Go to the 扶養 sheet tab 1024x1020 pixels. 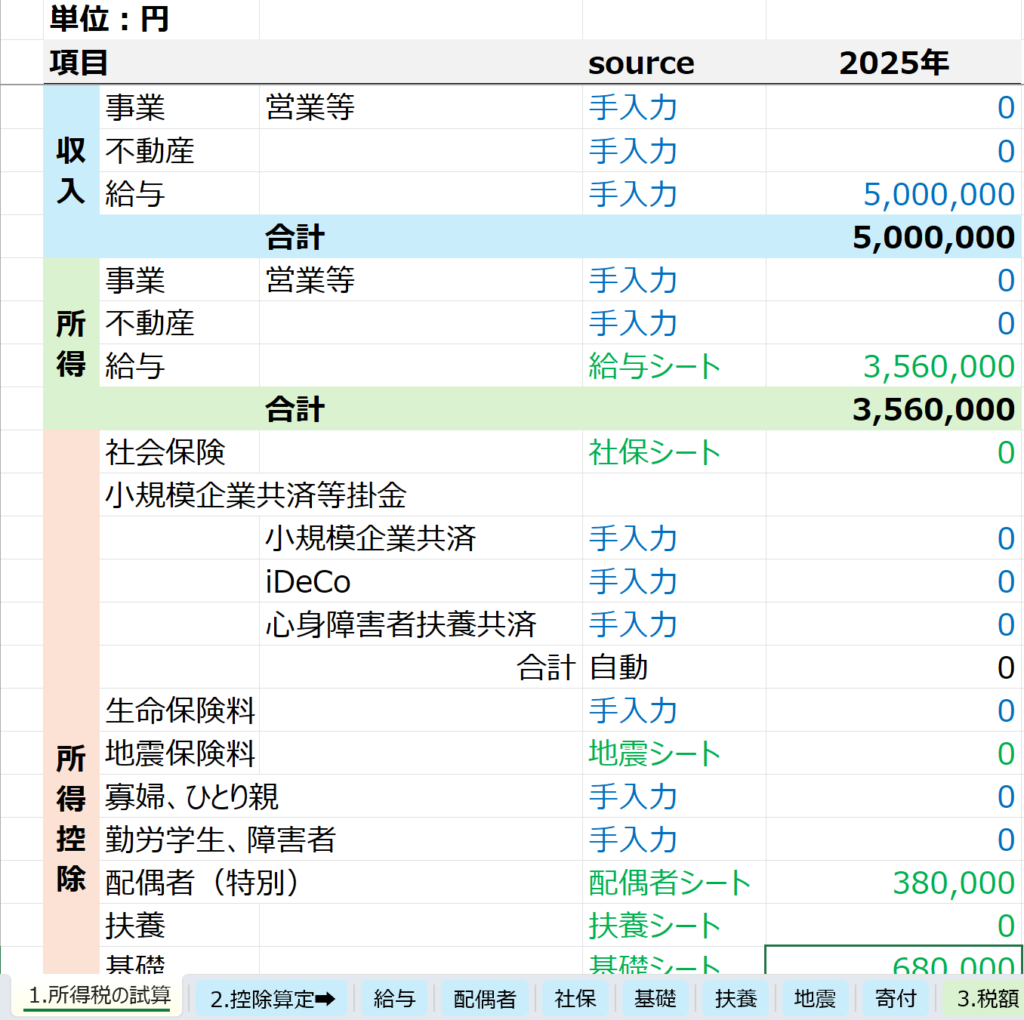tap(735, 998)
